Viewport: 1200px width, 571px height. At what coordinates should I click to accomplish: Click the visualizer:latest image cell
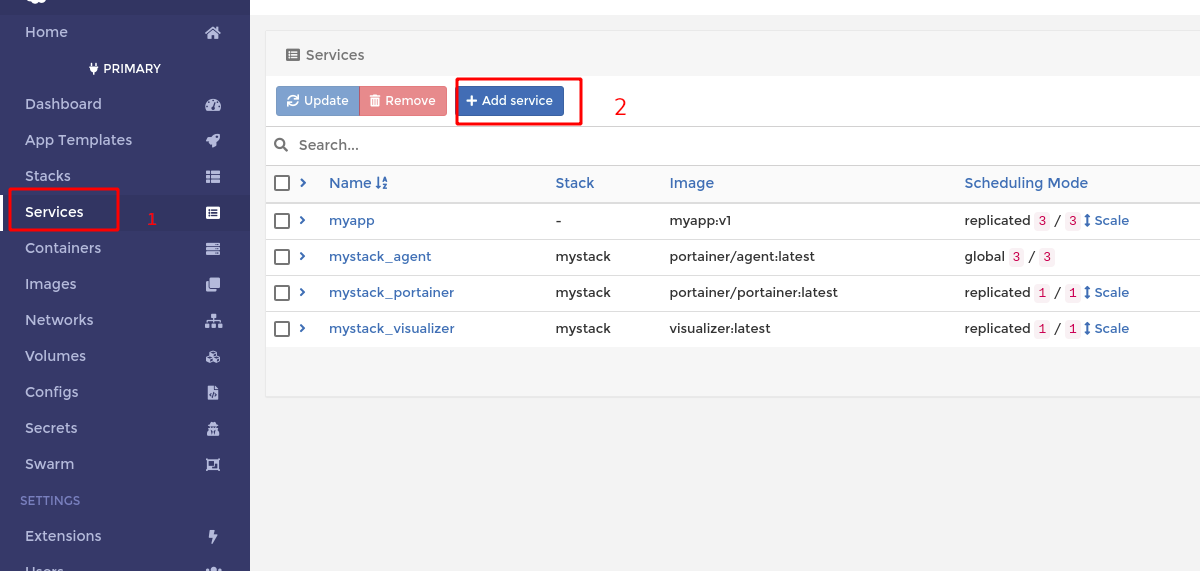click(x=720, y=328)
